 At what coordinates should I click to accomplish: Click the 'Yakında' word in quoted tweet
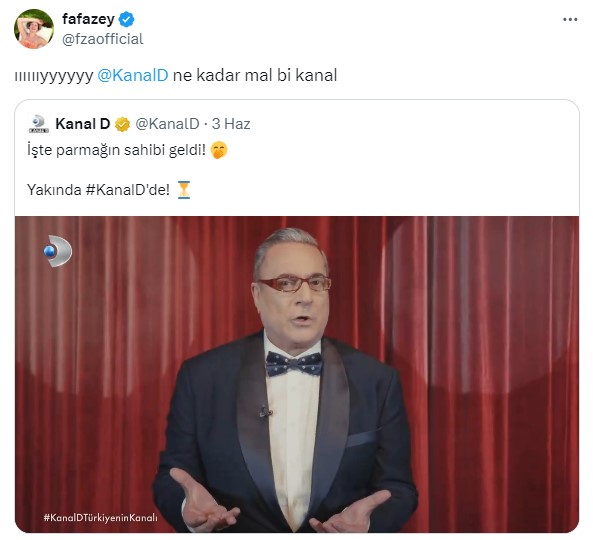(x=54, y=190)
